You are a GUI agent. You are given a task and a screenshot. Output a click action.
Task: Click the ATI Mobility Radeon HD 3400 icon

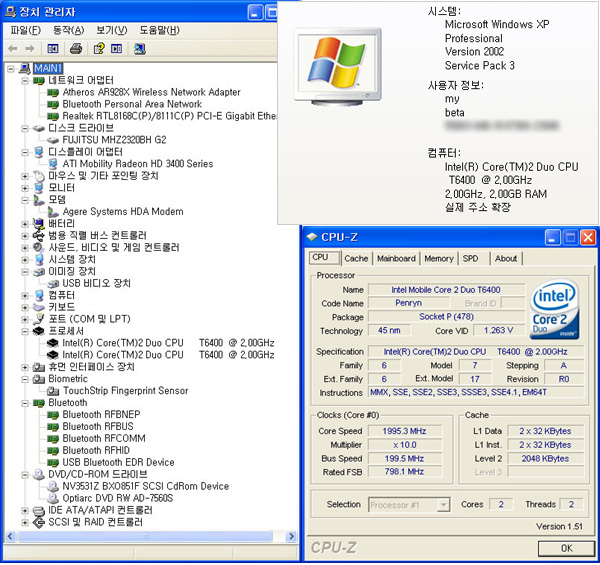pos(53,164)
